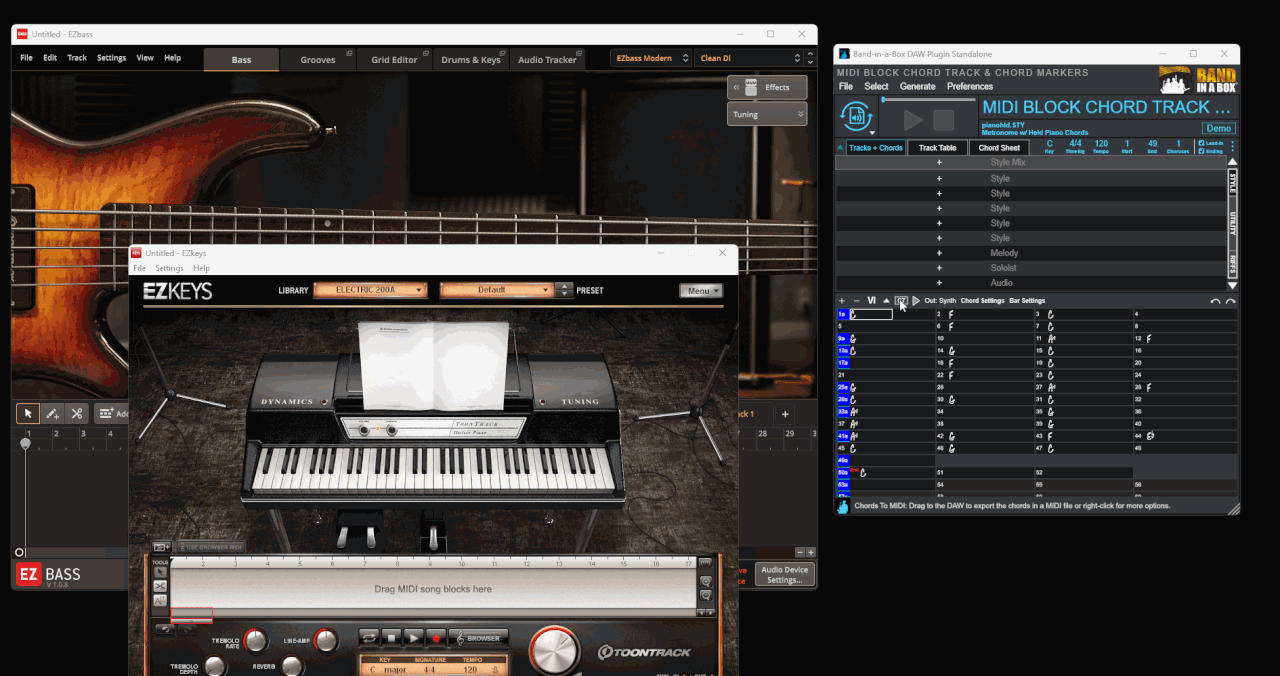Toggle the Lead-in checkbox
Viewport: 1280px width, 676px height.
(1201, 144)
